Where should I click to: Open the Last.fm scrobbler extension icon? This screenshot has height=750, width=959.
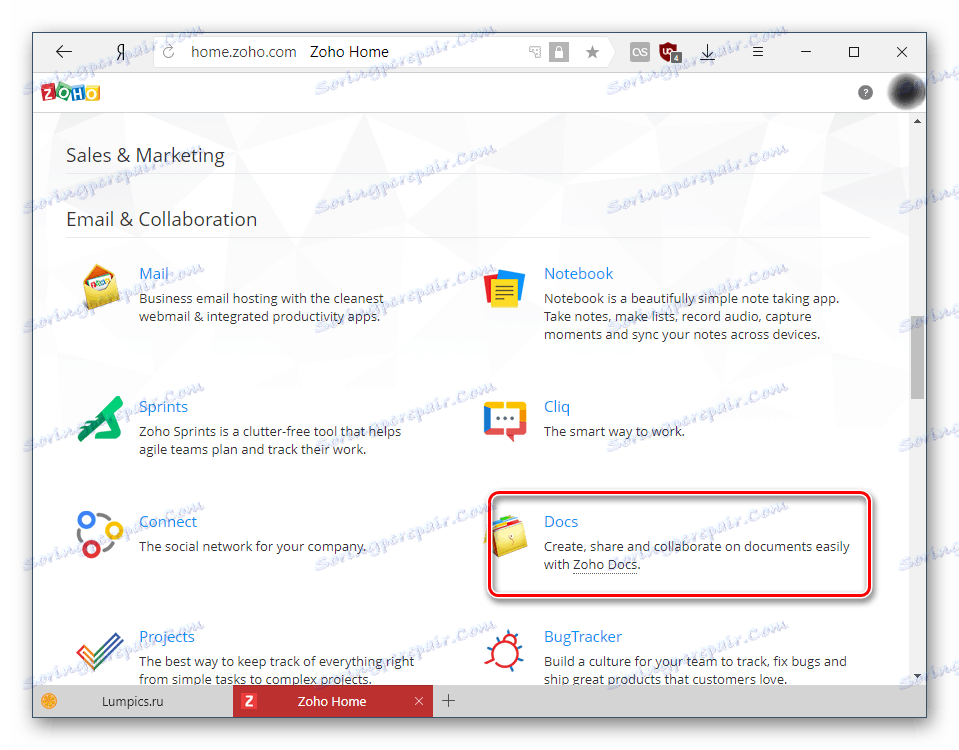click(x=639, y=52)
